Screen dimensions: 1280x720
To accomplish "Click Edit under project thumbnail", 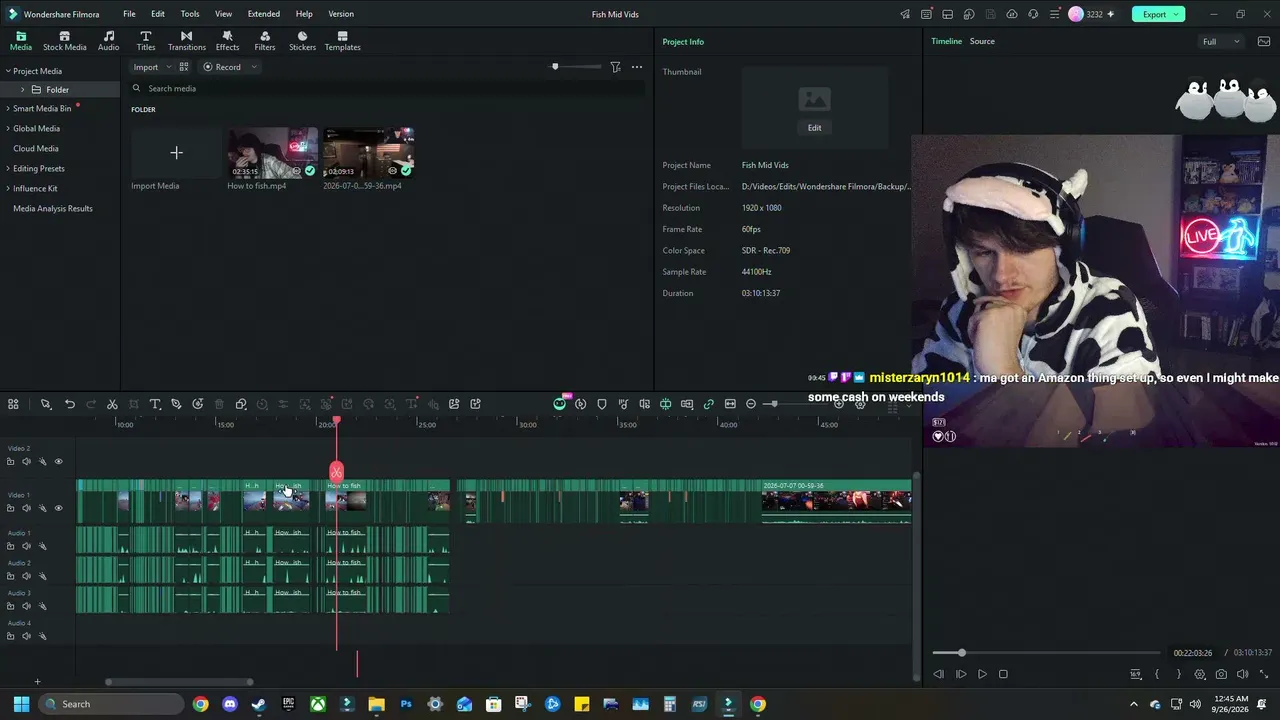I will click(814, 128).
